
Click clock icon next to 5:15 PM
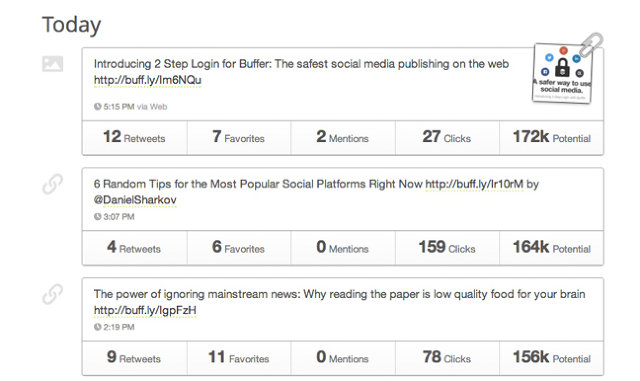point(98,107)
